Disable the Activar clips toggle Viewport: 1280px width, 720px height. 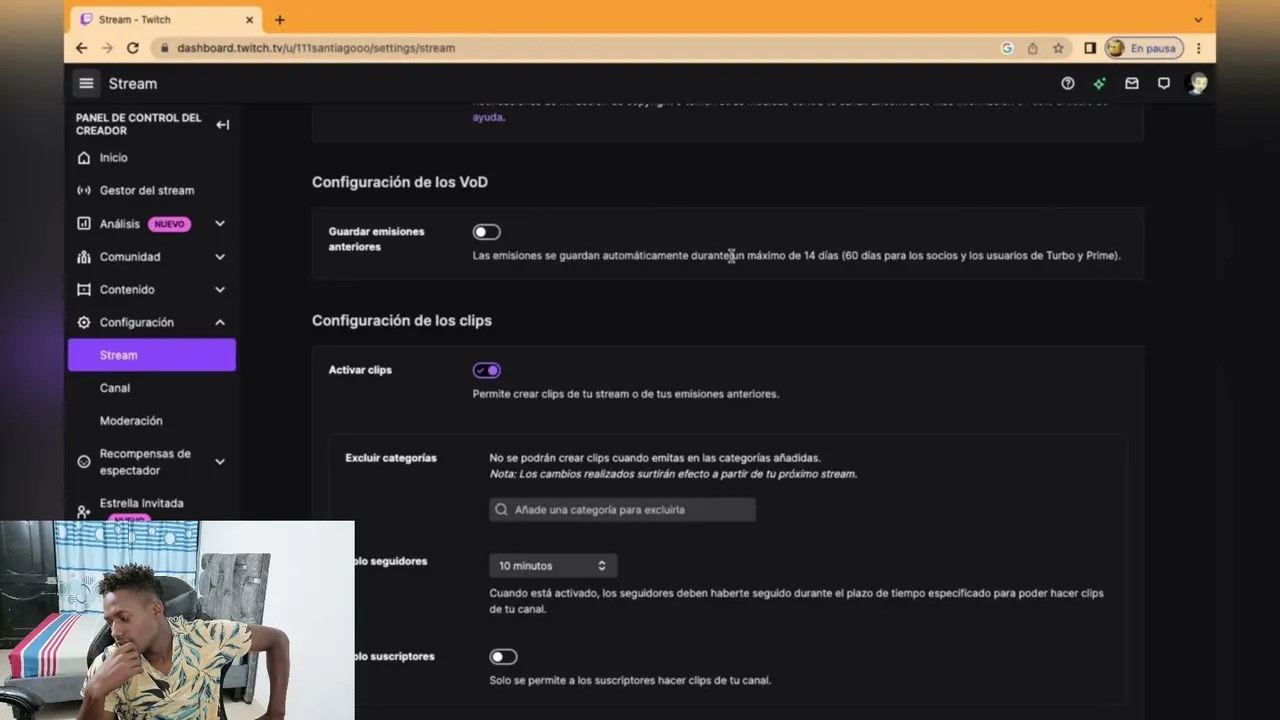tap(487, 370)
